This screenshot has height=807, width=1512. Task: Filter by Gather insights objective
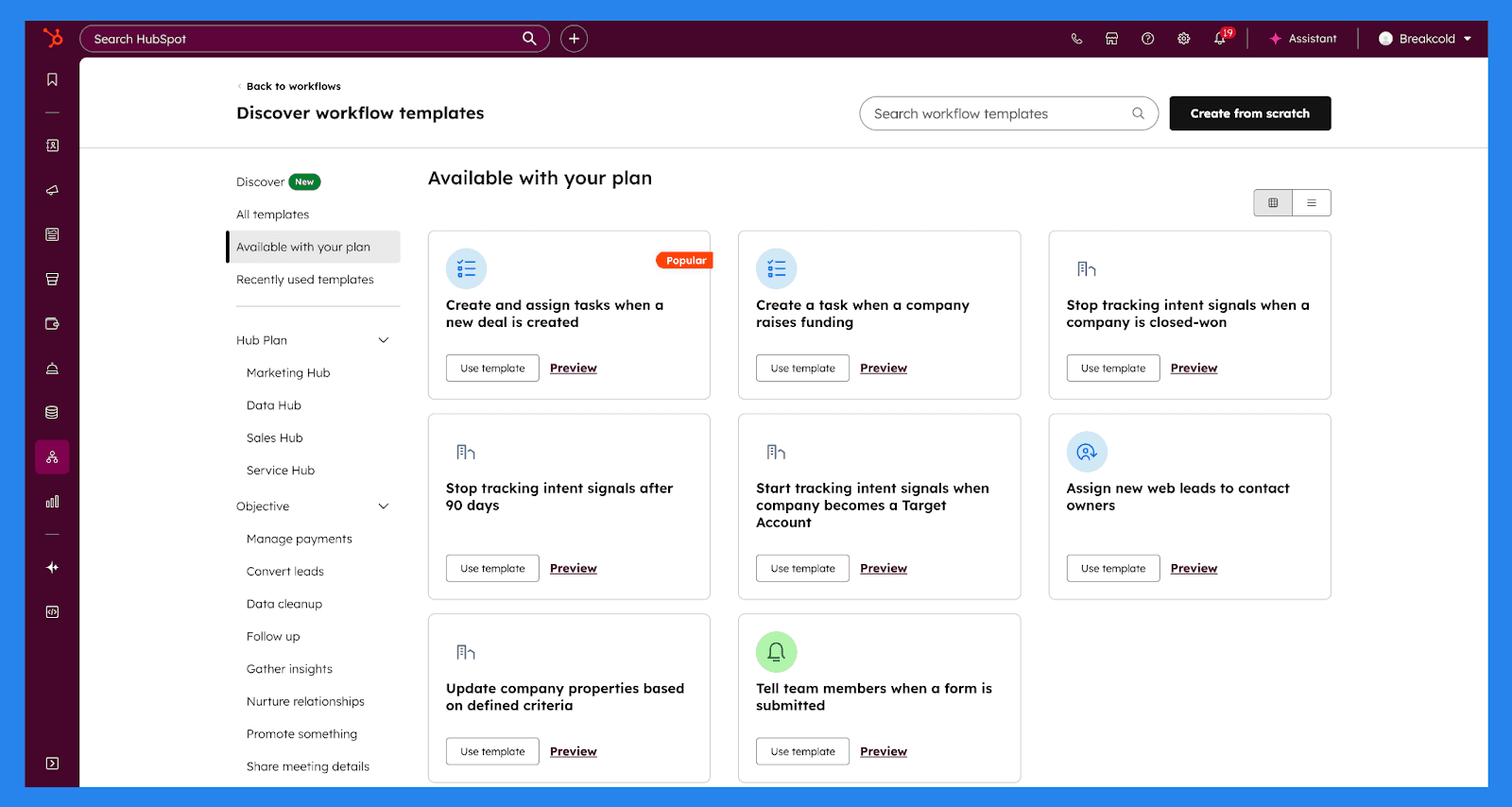coord(289,669)
